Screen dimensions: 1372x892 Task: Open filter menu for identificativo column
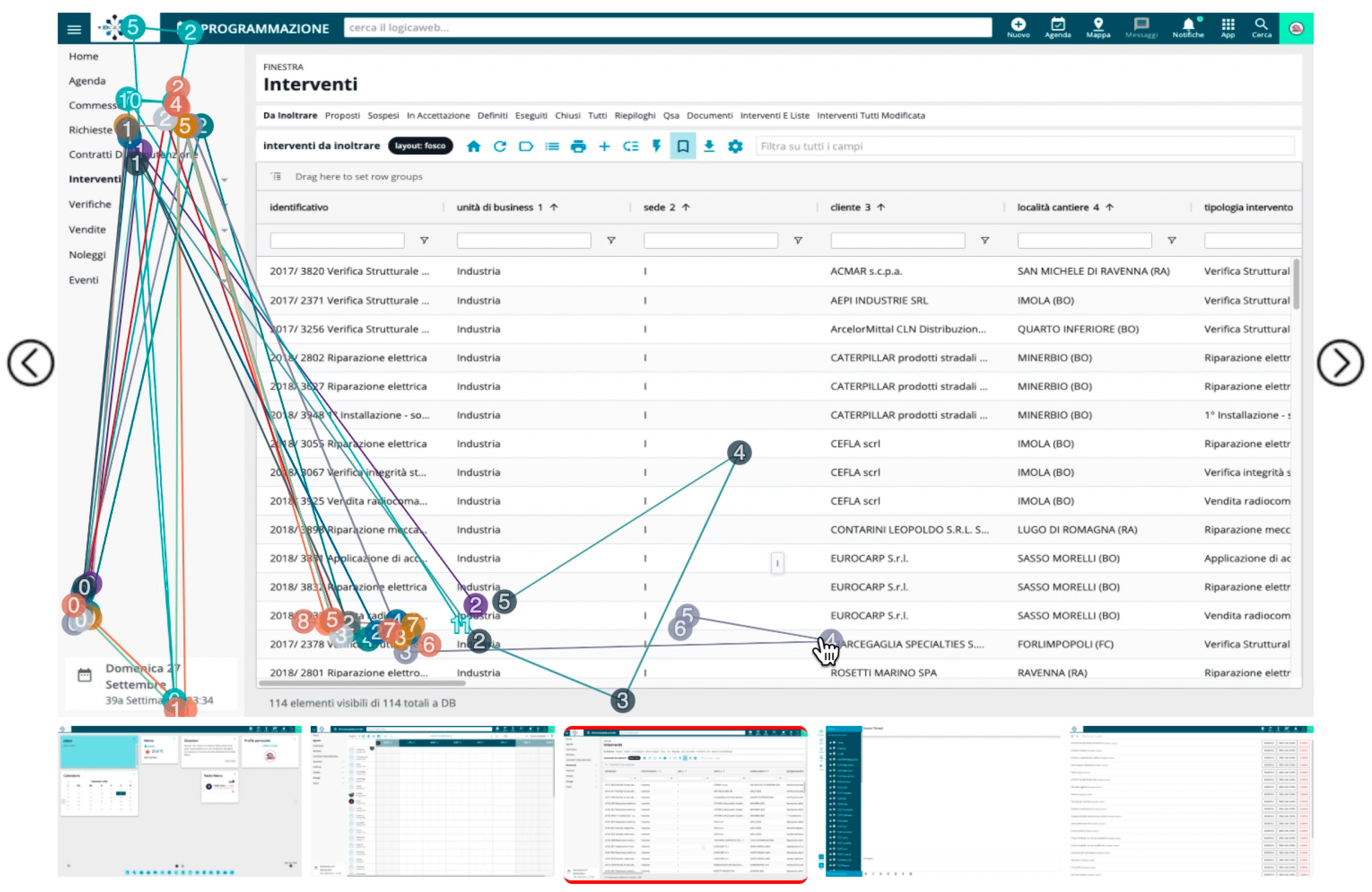(x=424, y=241)
